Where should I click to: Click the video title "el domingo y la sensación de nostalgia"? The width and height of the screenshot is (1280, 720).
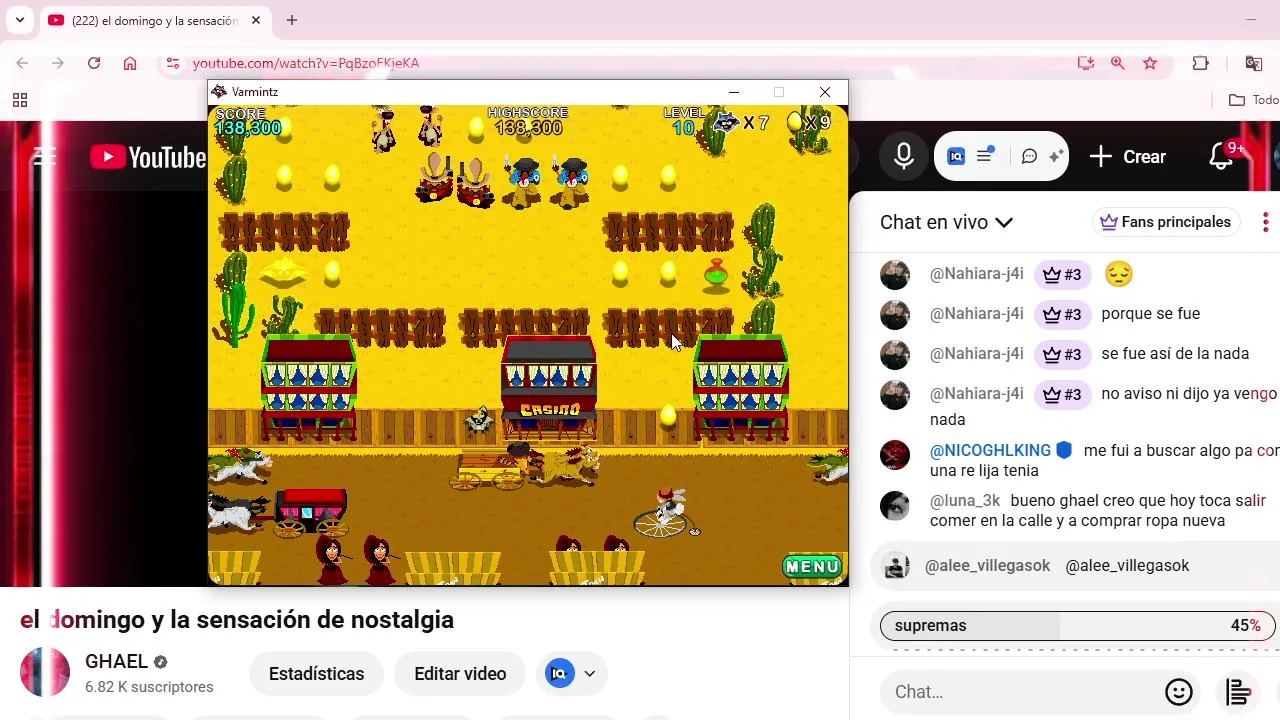(237, 620)
